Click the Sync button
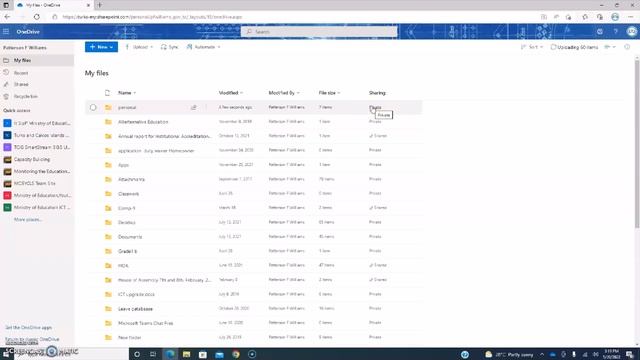The image size is (640, 360). [x=169, y=47]
